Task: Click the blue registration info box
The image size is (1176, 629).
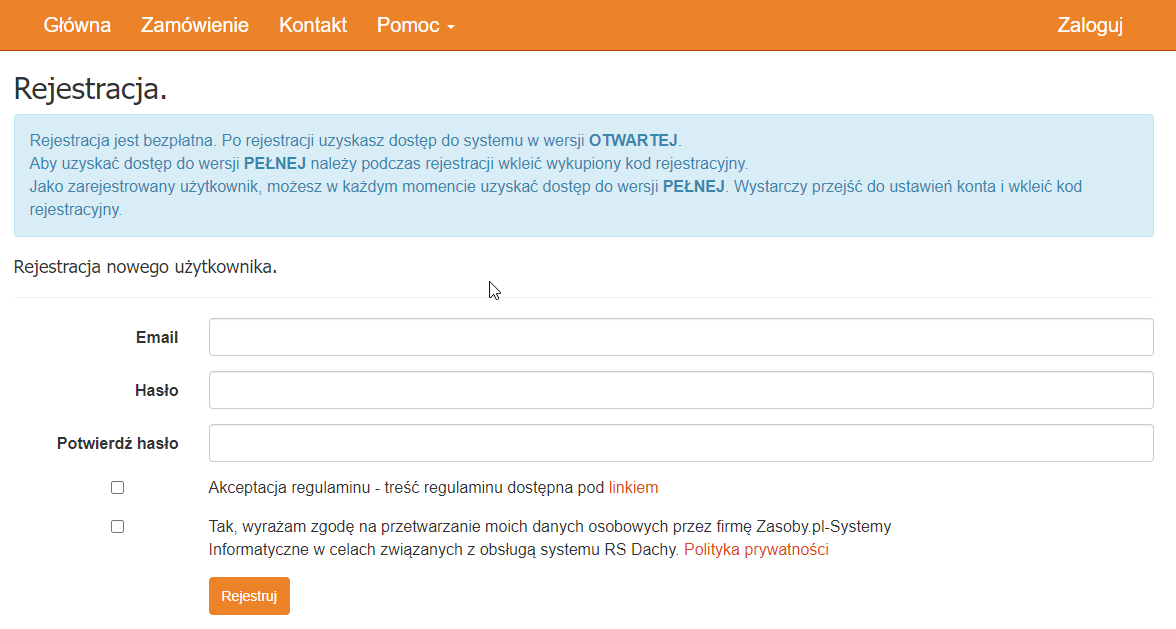Action: 583,175
